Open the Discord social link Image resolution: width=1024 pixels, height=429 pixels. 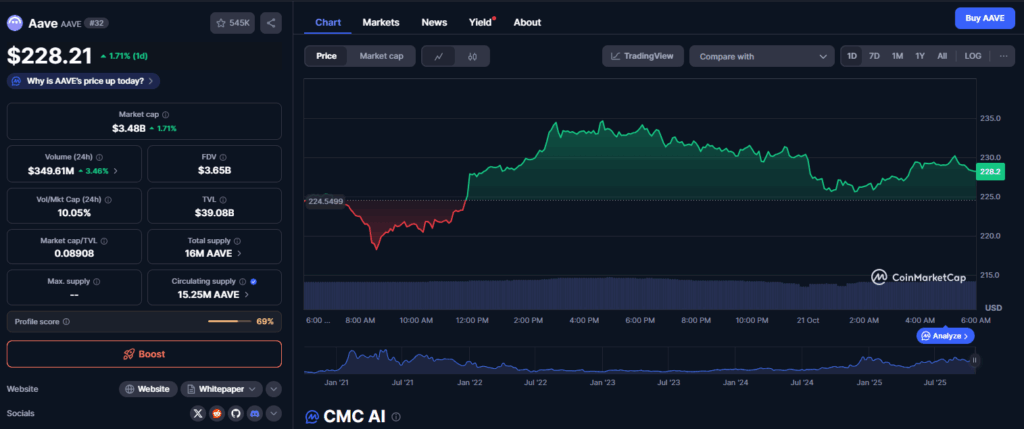pyautogui.click(x=255, y=413)
